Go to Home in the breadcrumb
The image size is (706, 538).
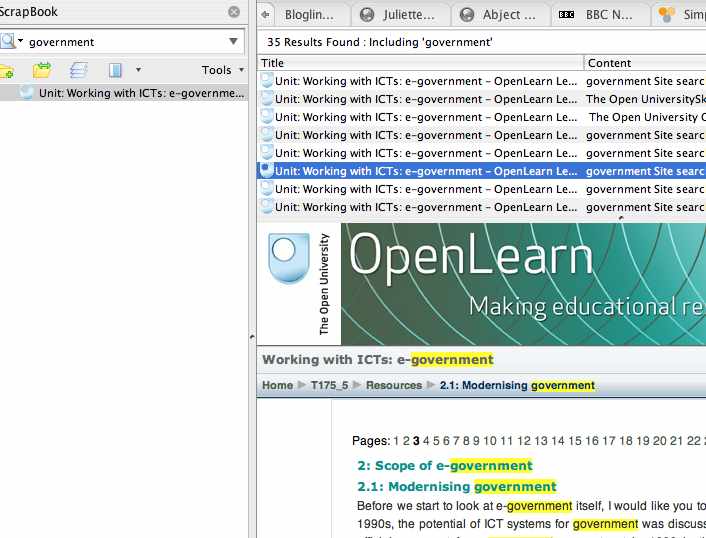[x=277, y=385]
